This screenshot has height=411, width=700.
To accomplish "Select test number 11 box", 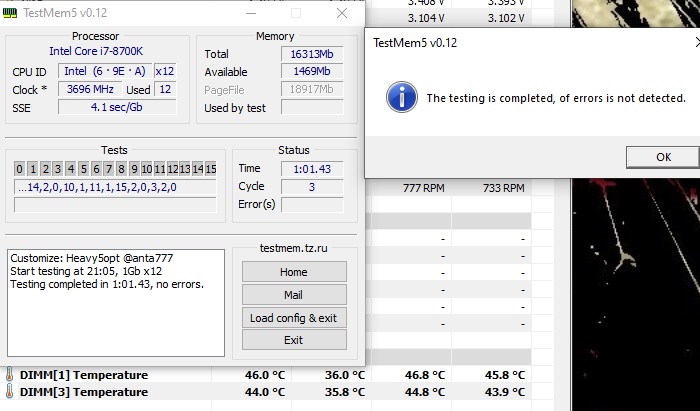I will [159, 169].
